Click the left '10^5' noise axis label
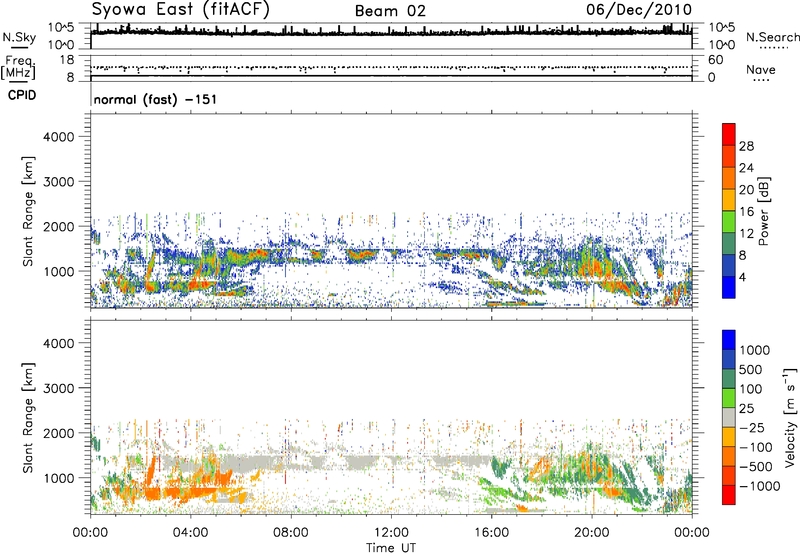 pos(60,27)
